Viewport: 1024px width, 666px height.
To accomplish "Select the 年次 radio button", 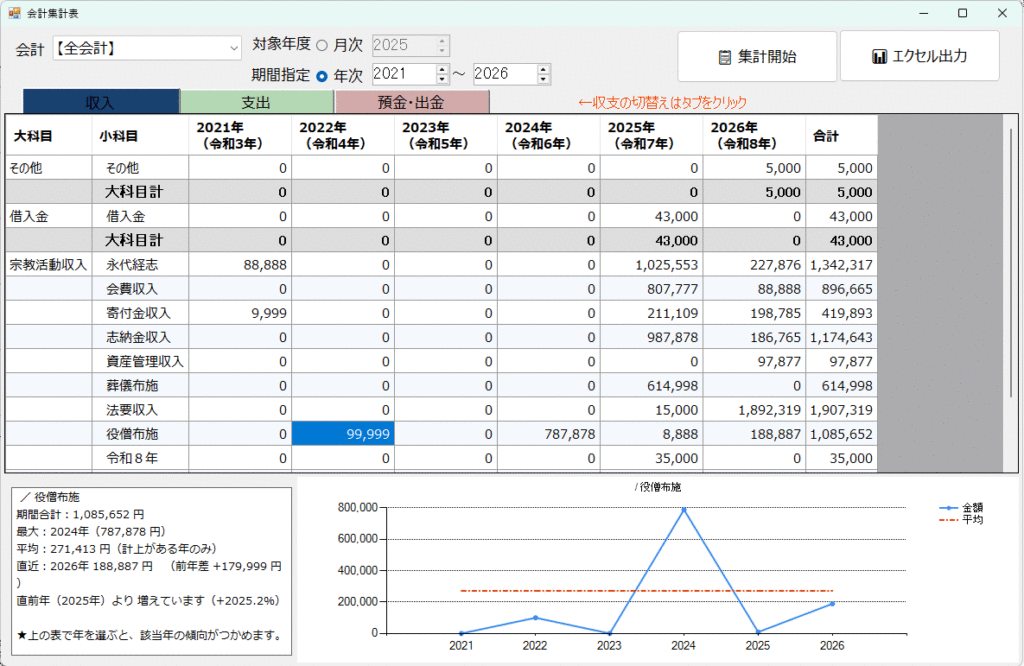I will pyautogui.click(x=322, y=75).
